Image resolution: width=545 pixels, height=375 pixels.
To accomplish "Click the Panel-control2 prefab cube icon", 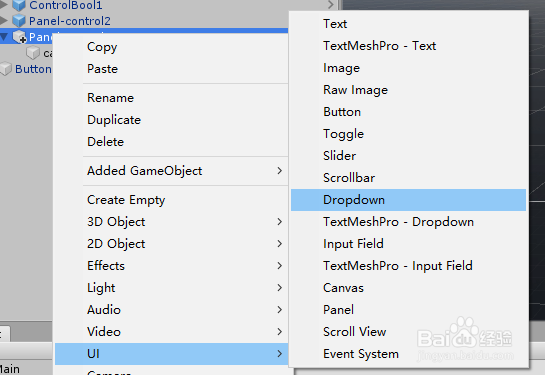I will 19,21.
